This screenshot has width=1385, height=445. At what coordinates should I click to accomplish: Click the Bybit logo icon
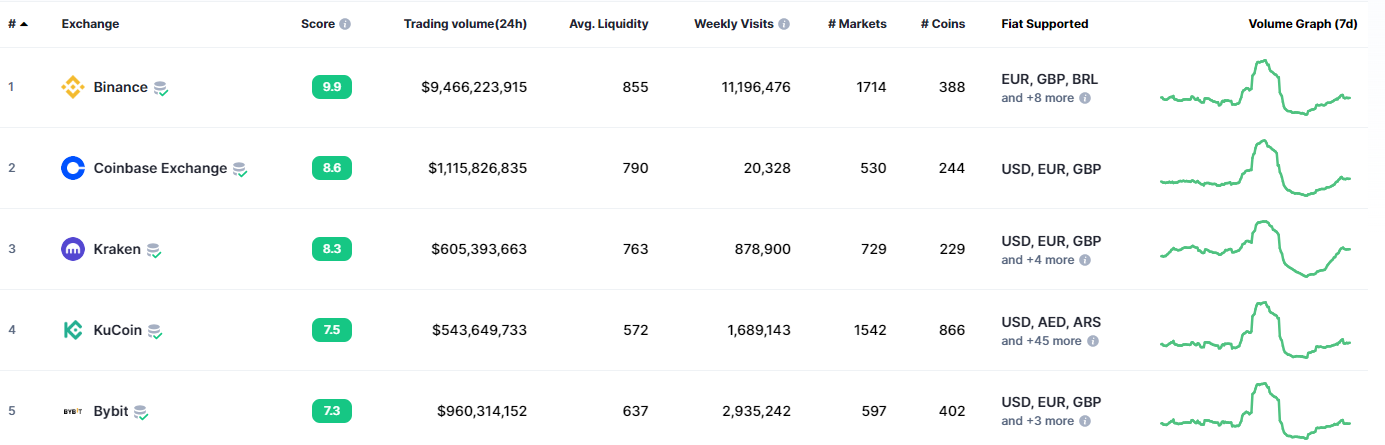tap(73, 411)
